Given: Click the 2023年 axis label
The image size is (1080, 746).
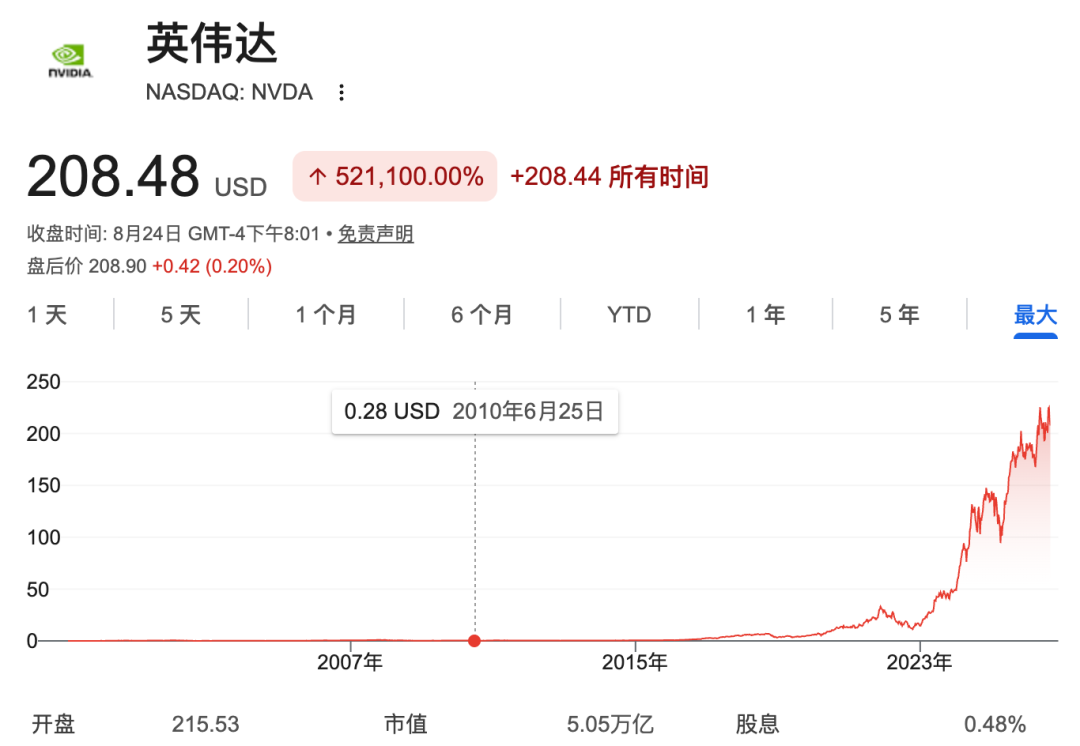Looking at the screenshot, I should pos(920,663).
